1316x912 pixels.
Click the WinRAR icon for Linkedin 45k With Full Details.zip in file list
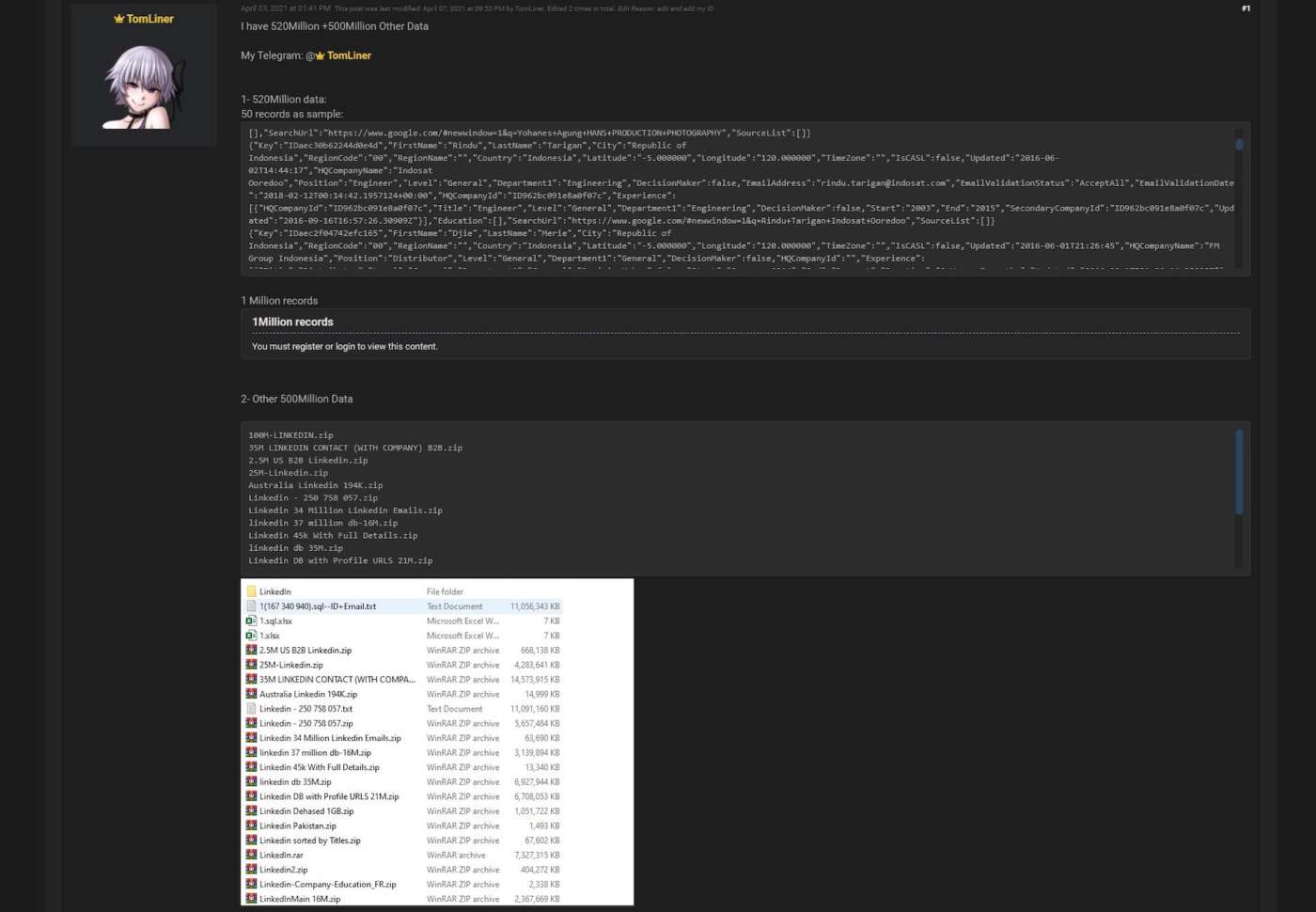(x=251, y=767)
